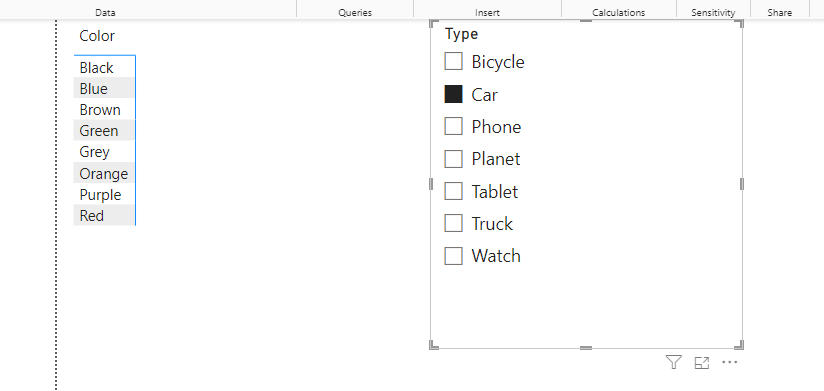Uncheck the Car checkbox
Screen dimensions: 824x391
454,94
